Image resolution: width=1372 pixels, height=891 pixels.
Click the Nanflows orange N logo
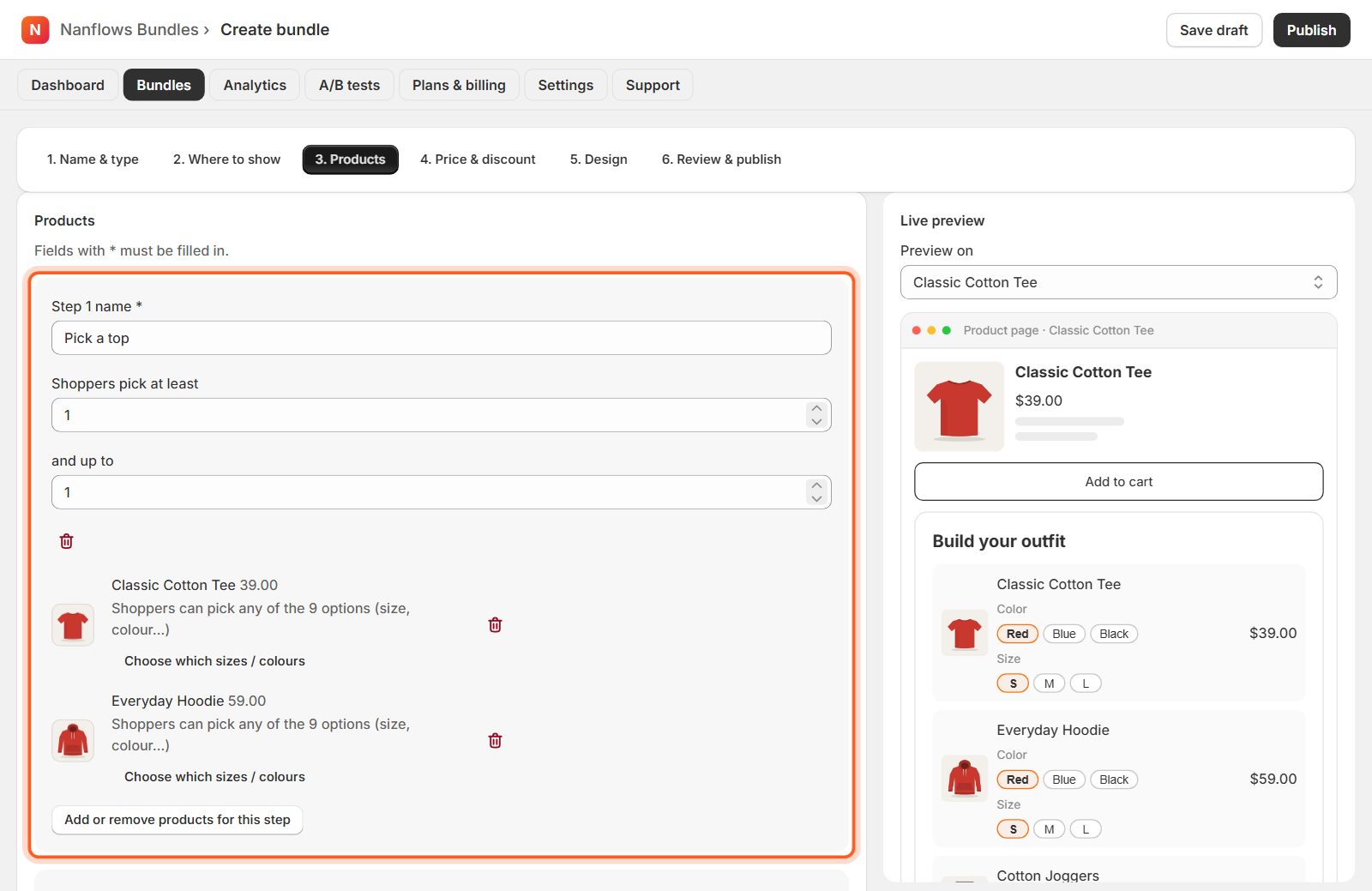(35, 30)
